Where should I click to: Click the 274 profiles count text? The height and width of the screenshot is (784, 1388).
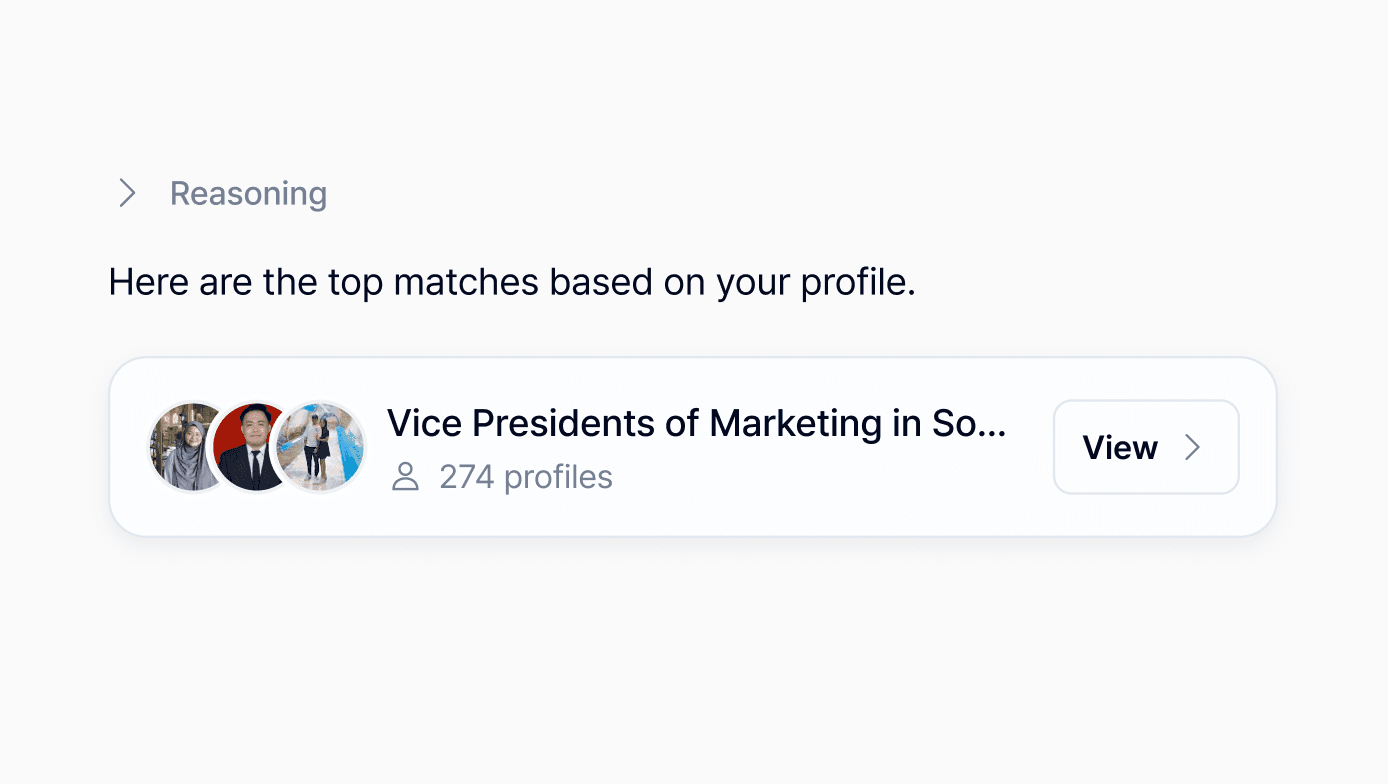coord(526,477)
